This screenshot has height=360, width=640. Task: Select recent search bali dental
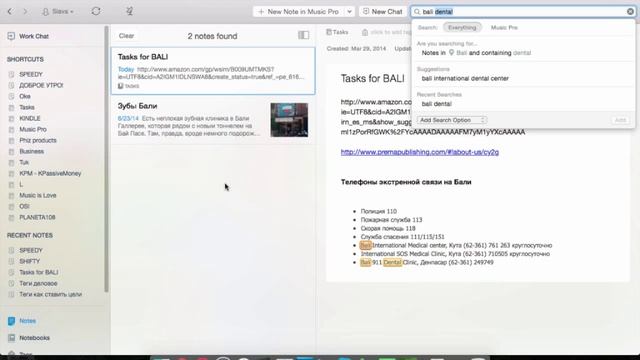[x=437, y=104]
